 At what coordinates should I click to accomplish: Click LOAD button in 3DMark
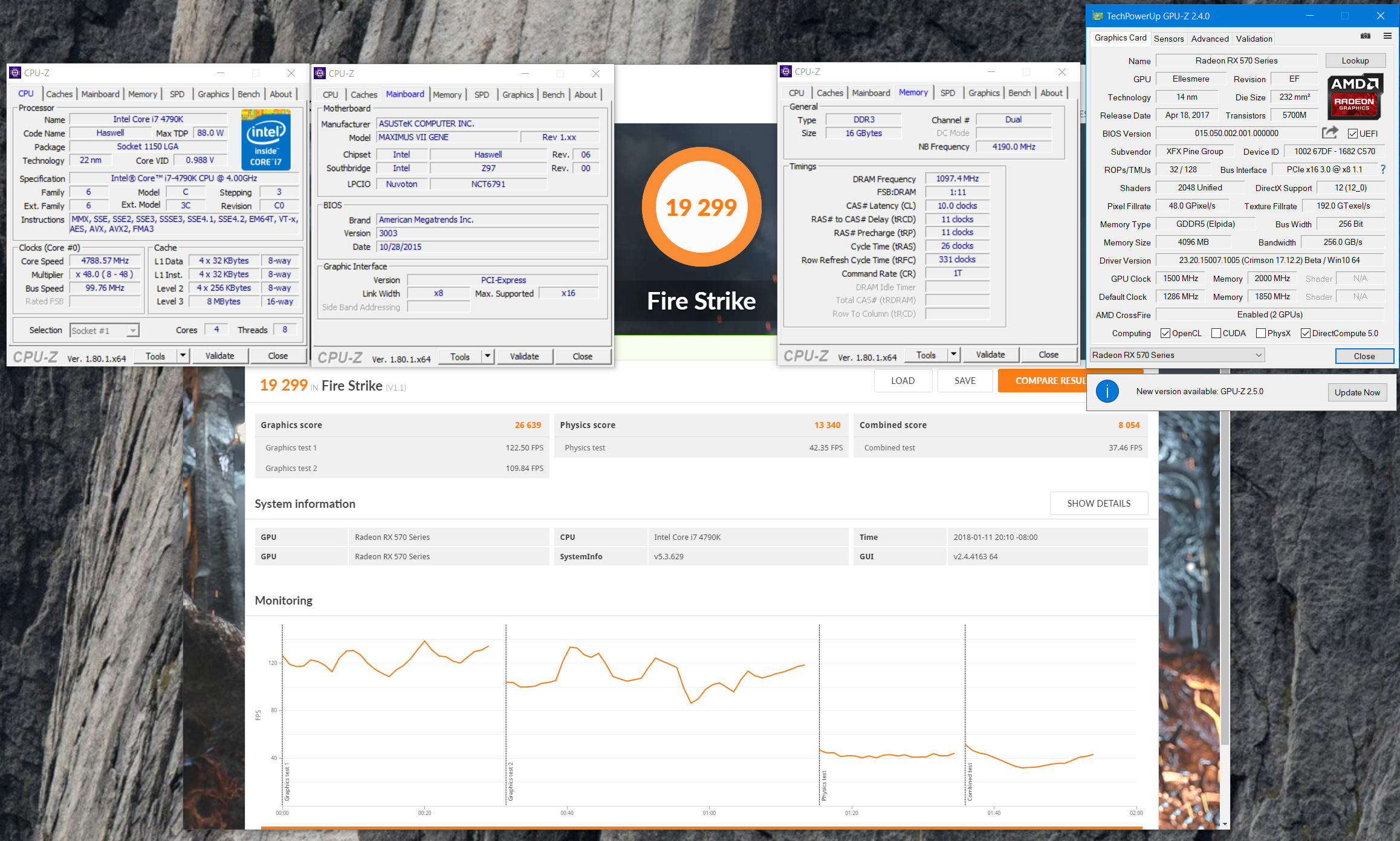tap(903, 381)
